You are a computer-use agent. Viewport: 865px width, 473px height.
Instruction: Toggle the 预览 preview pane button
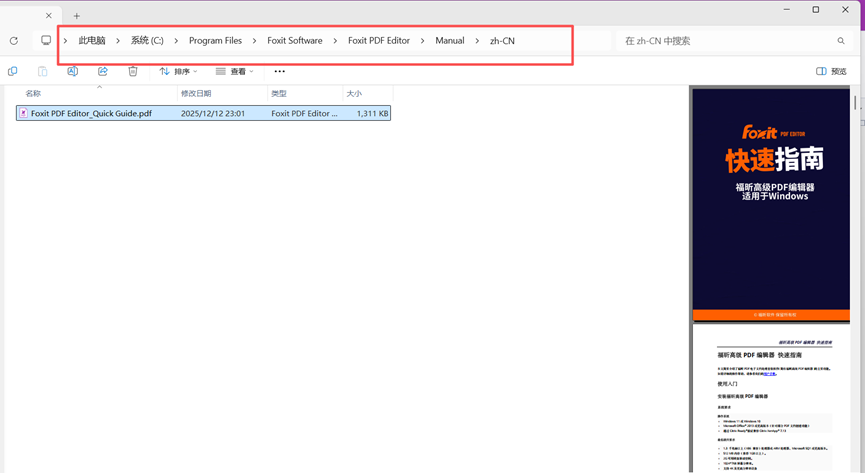(831, 72)
